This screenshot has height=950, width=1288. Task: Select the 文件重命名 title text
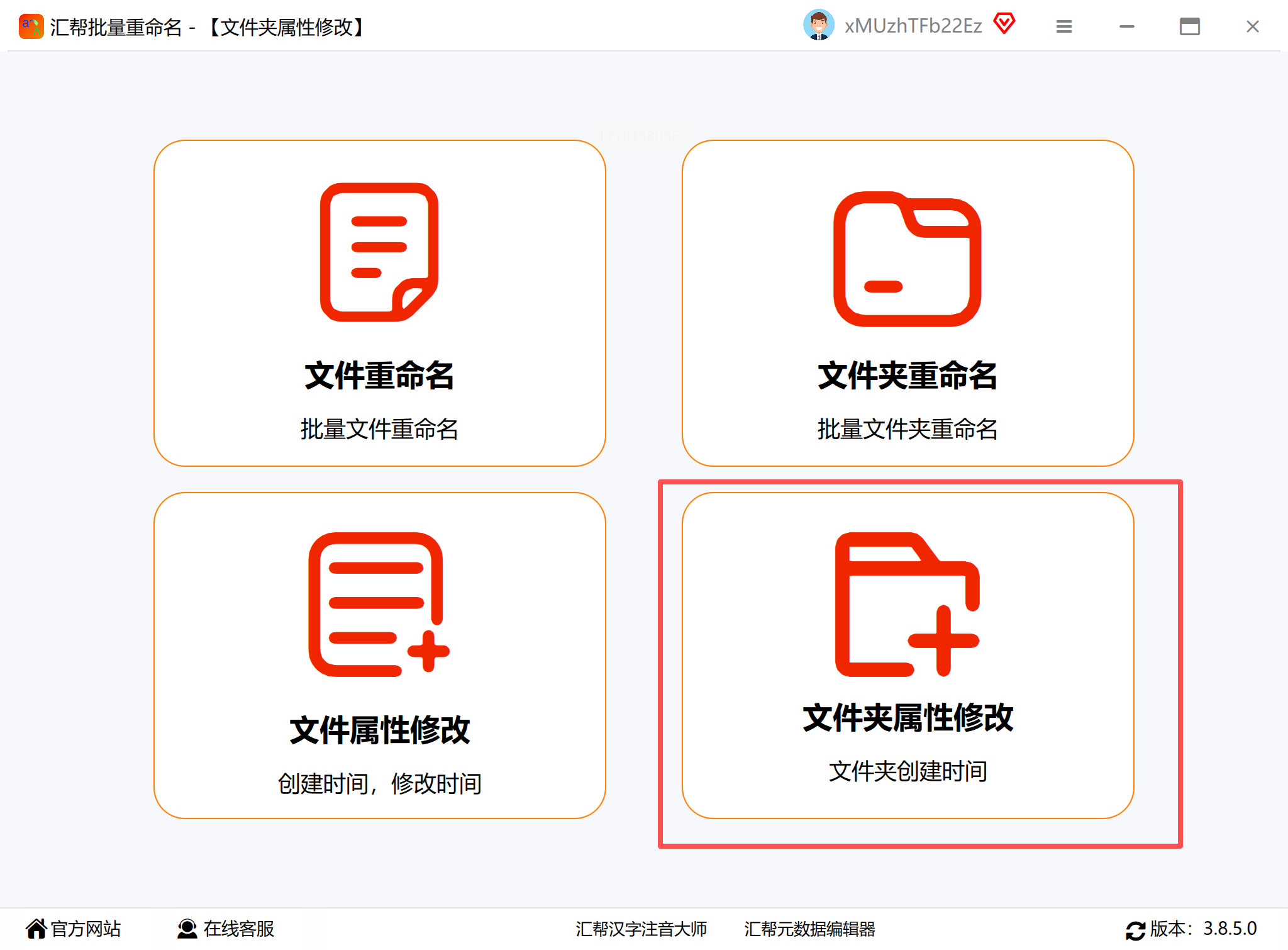379,376
